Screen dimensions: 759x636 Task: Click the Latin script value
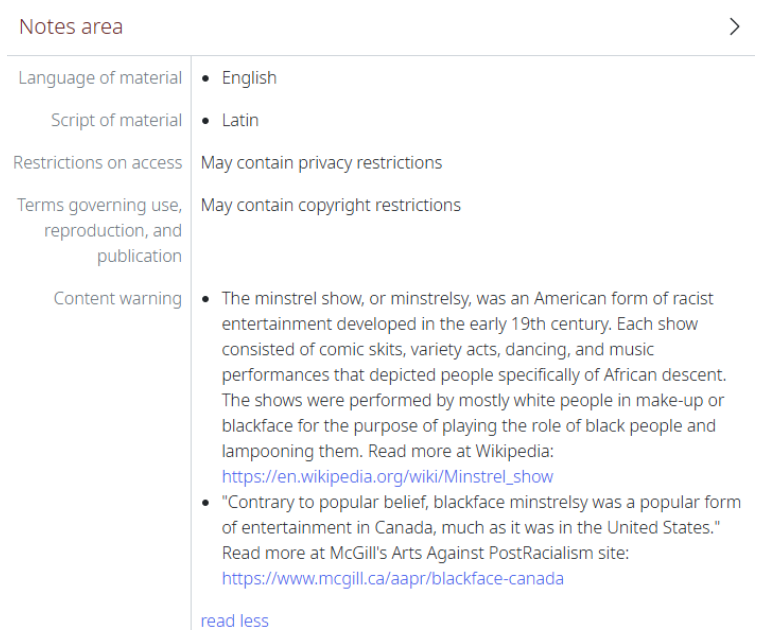[x=240, y=120]
